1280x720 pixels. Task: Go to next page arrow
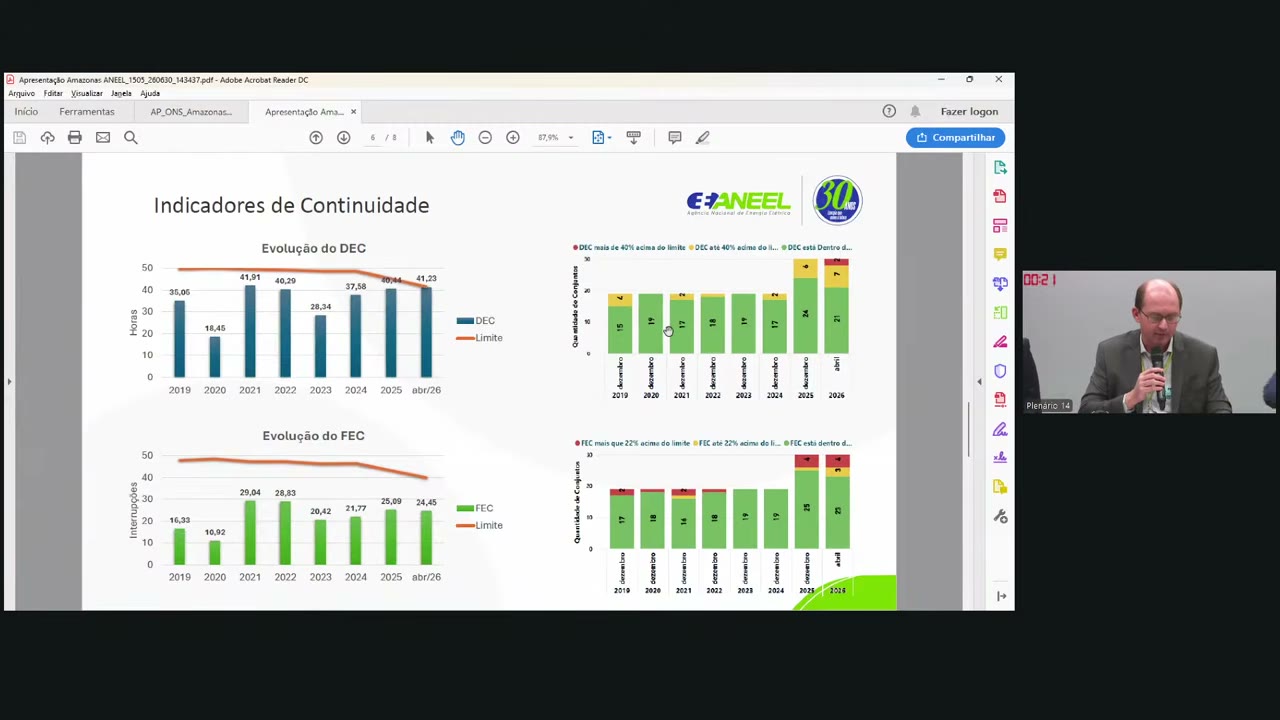[344, 137]
